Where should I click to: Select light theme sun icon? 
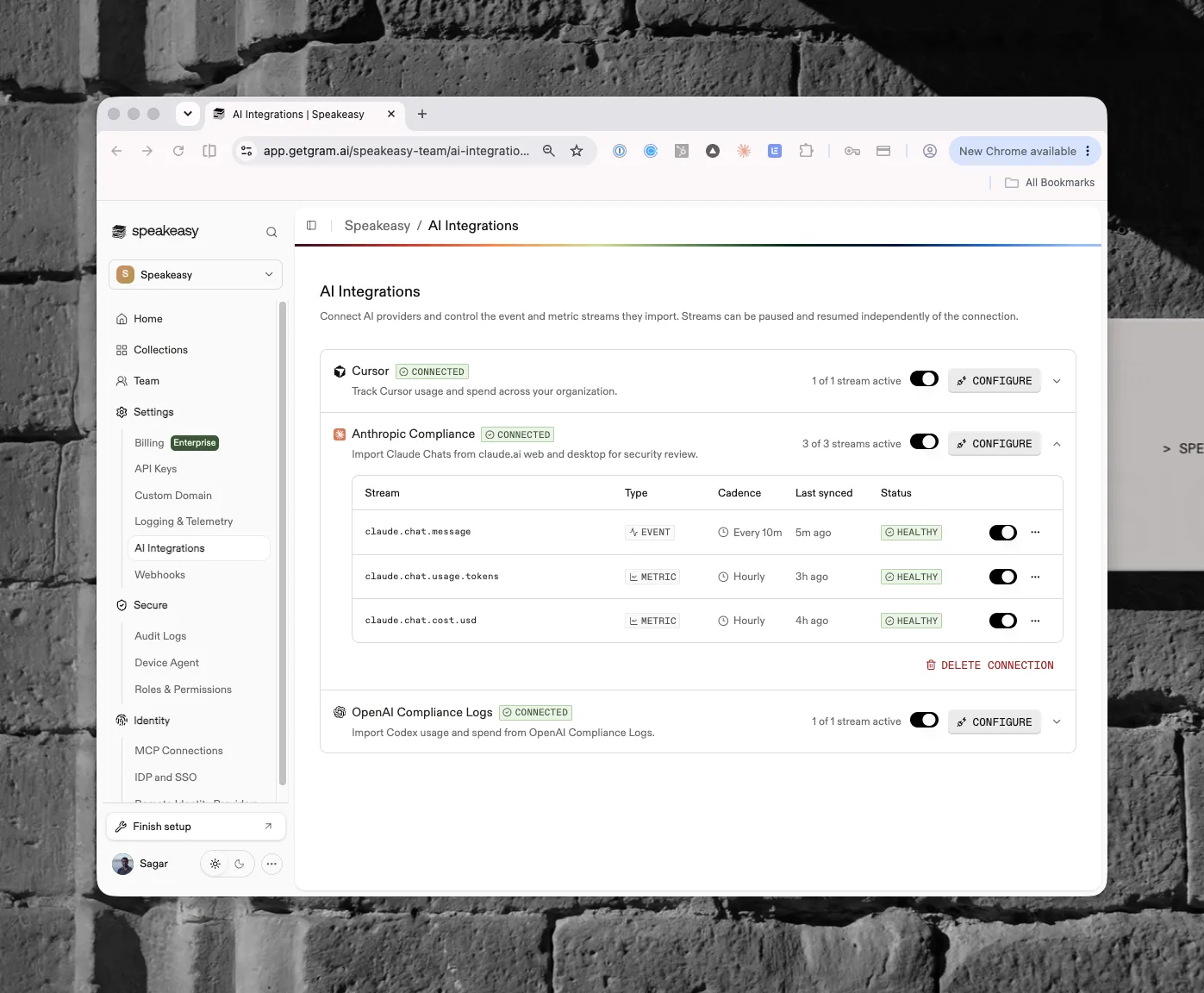215,864
